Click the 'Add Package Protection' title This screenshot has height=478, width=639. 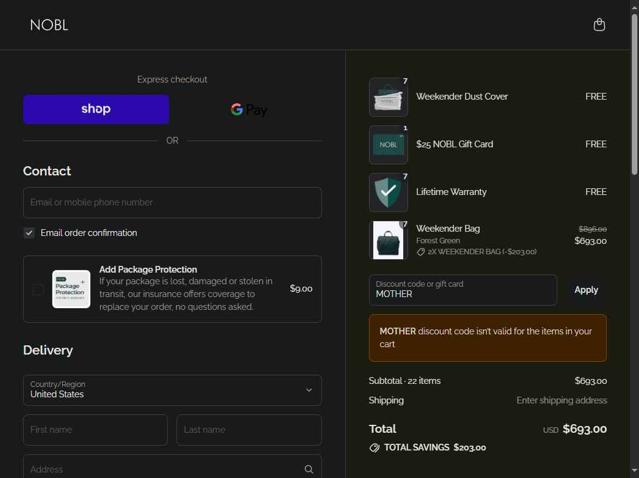(x=148, y=269)
